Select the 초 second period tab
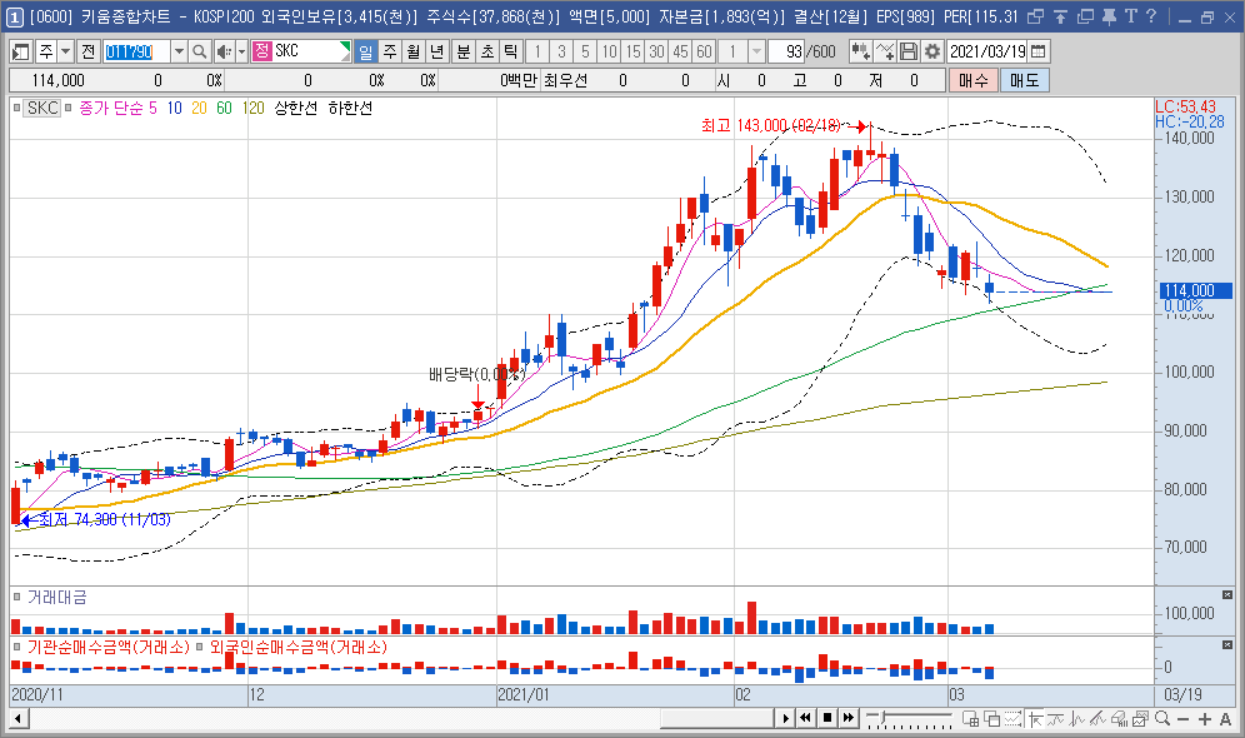Image resolution: width=1245 pixels, height=738 pixels. click(x=486, y=51)
